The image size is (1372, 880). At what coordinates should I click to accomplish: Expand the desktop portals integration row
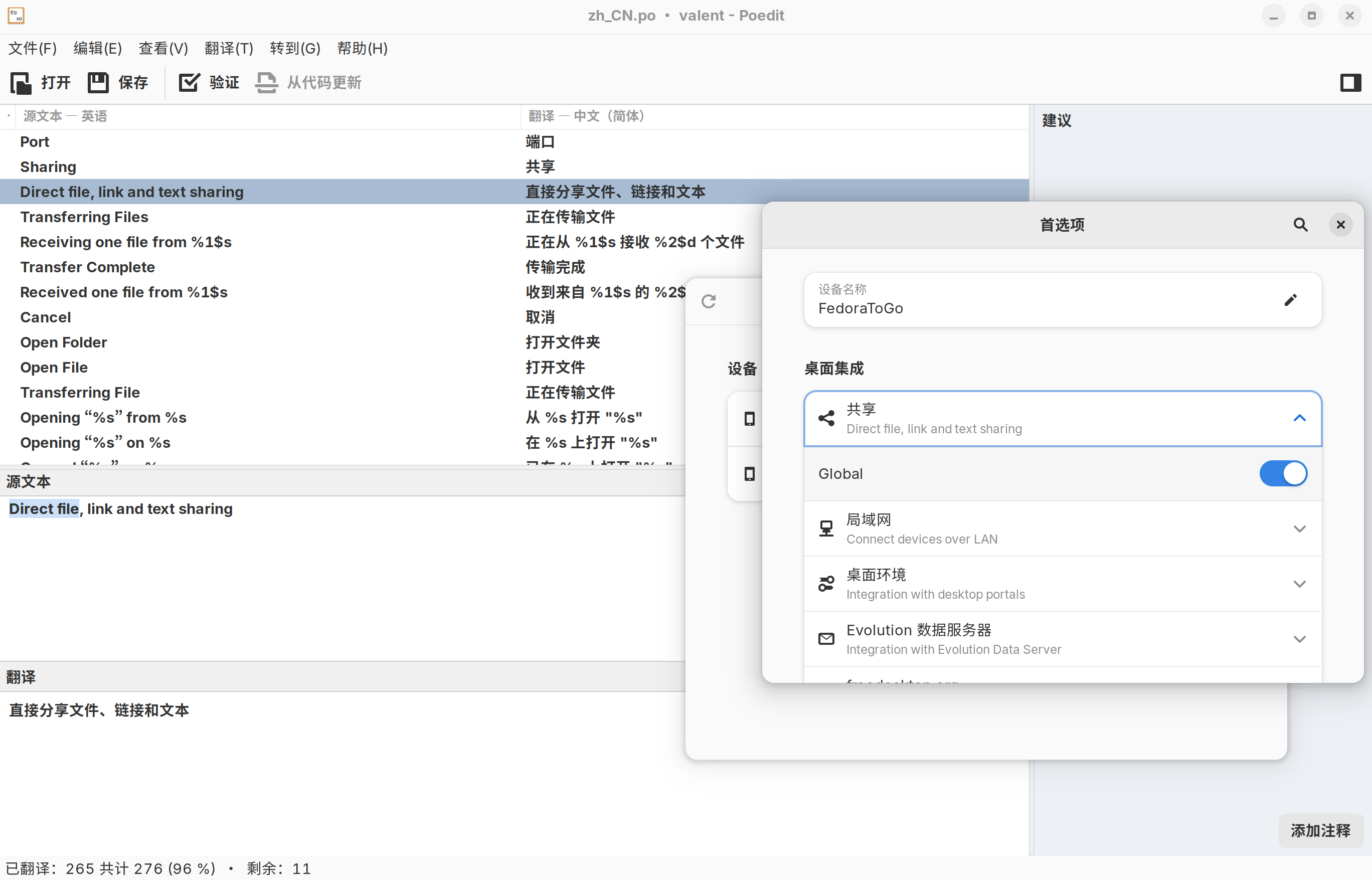[1299, 584]
